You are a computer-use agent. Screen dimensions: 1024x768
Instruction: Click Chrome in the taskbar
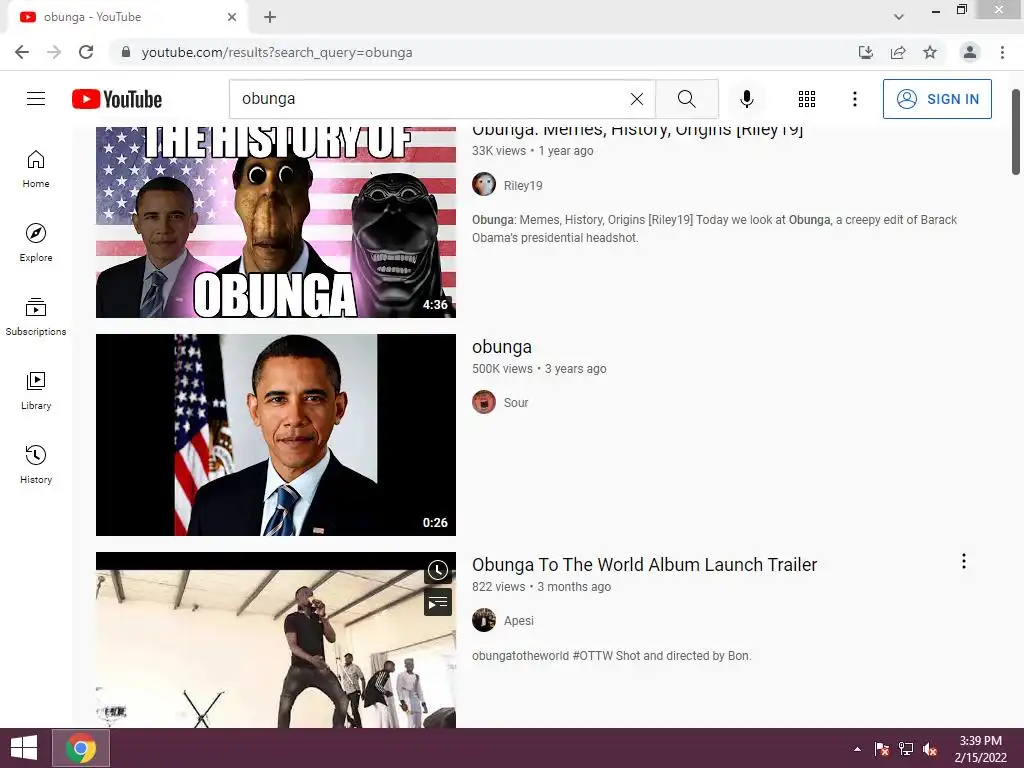[81, 748]
